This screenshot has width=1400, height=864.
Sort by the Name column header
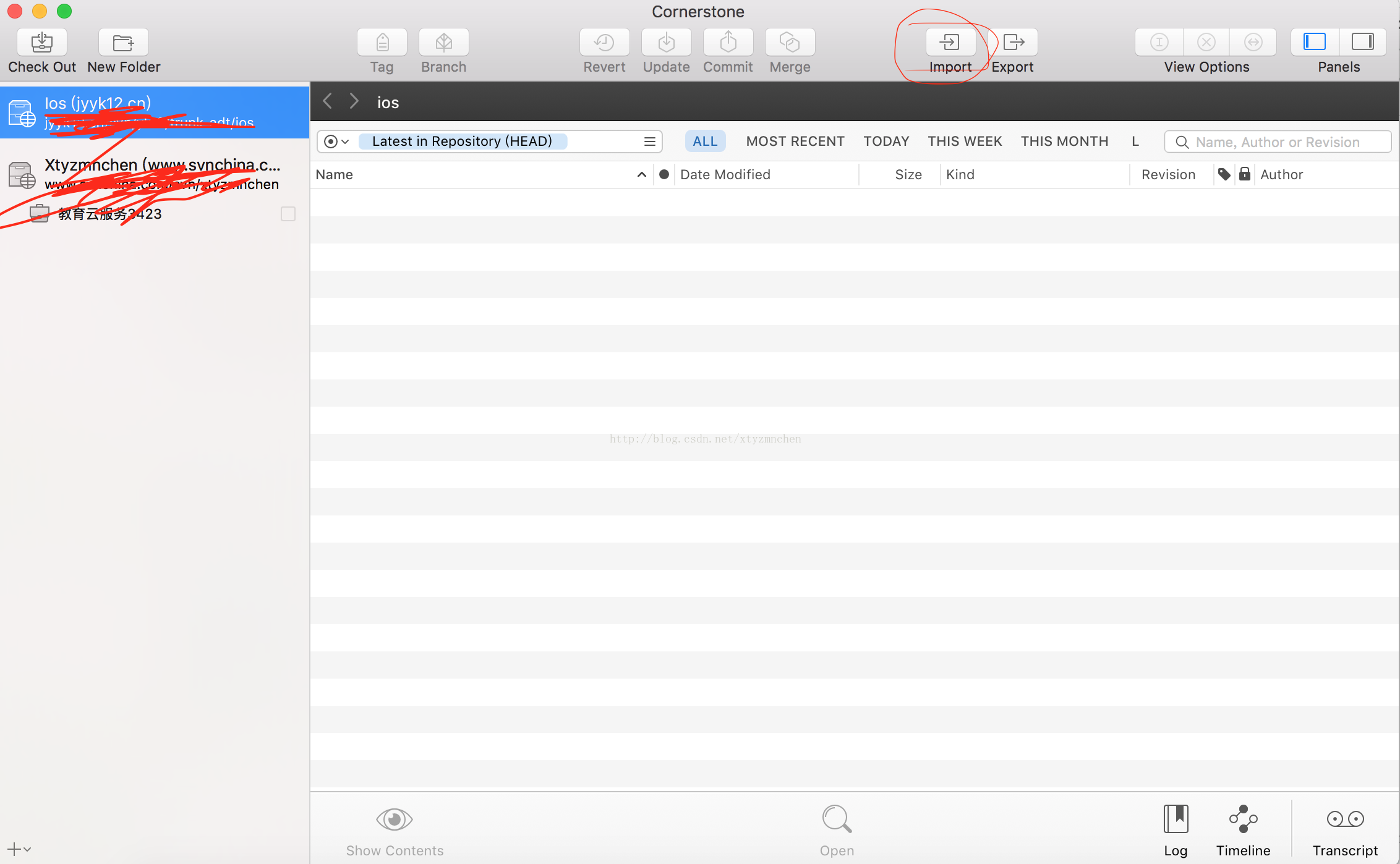pos(481,175)
